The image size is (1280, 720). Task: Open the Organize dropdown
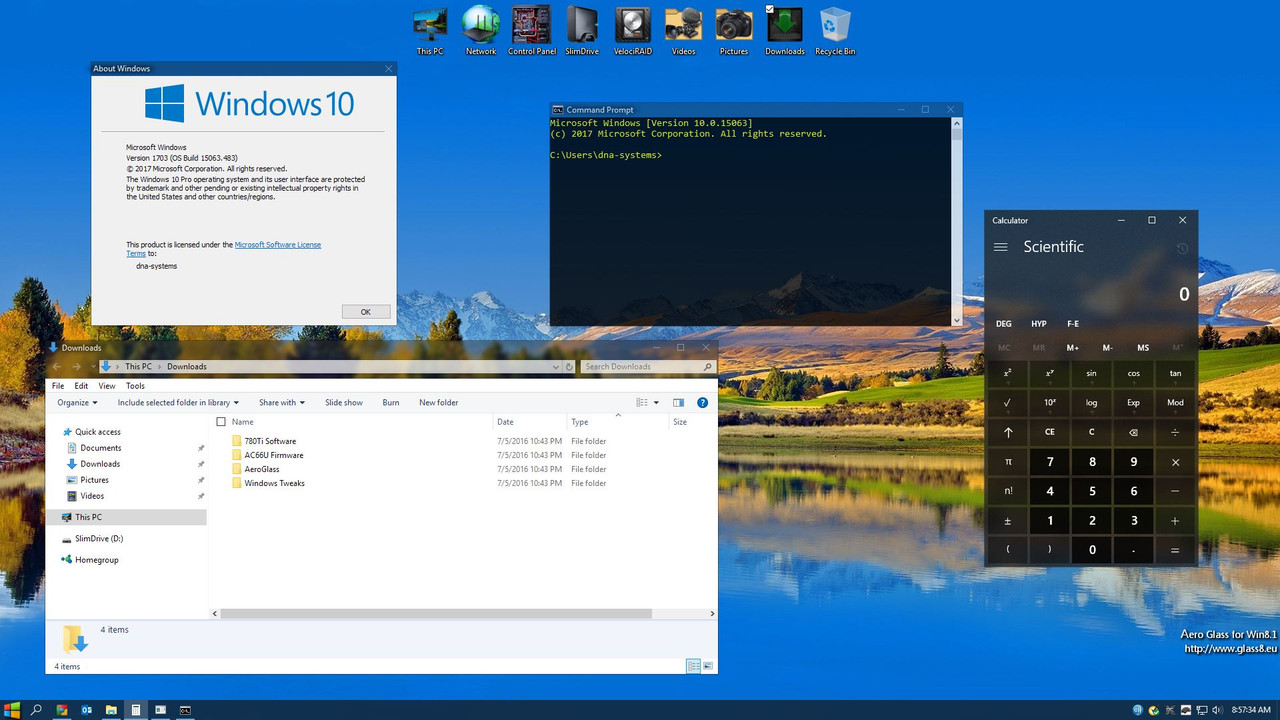[x=77, y=403]
